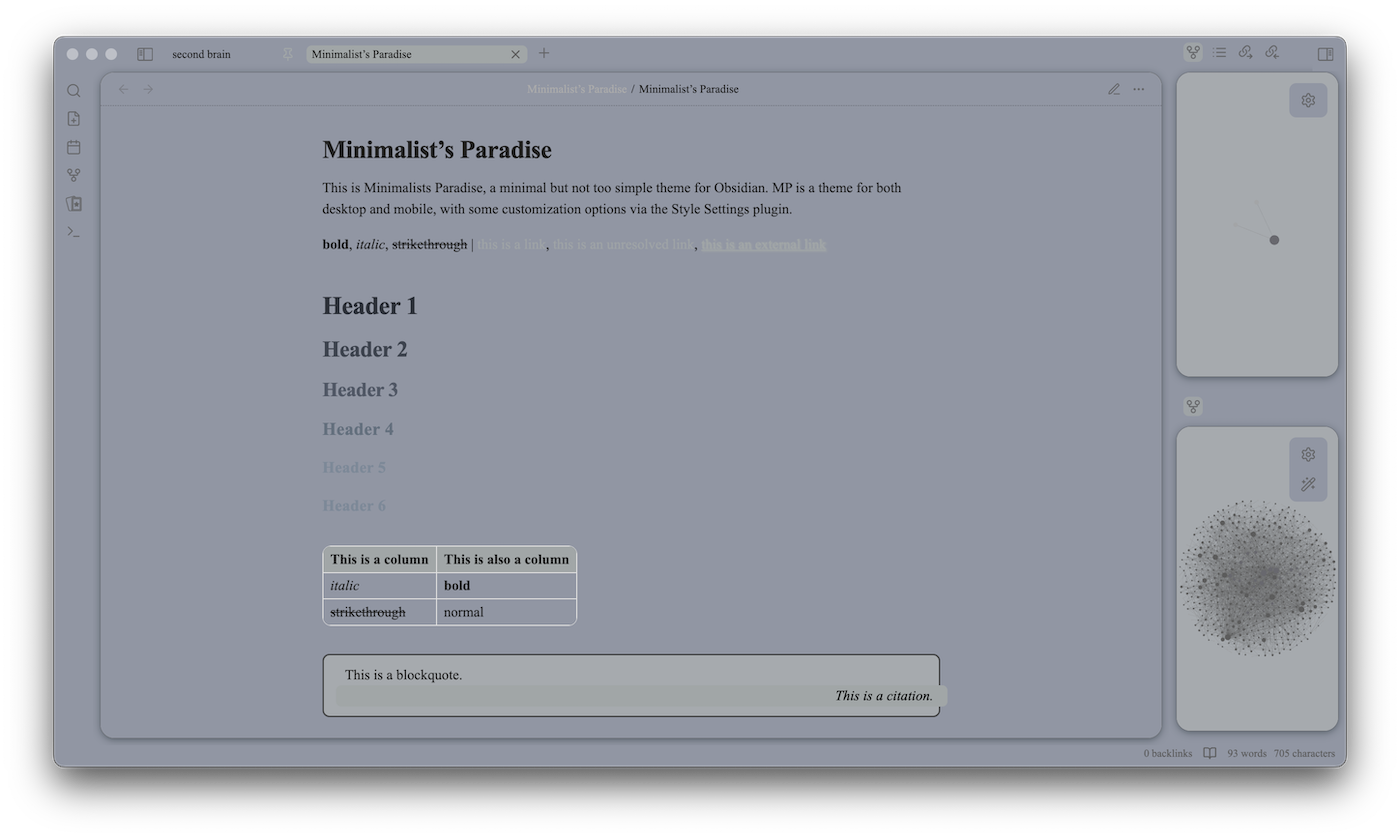Viewport: 1400px width, 838px height.
Task: Toggle the right sidebar panel
Action: click(x=1325, y=54)
